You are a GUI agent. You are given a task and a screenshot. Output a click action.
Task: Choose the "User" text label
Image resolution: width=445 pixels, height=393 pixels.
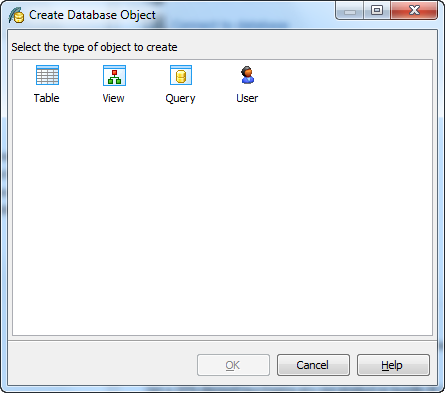(247, 98)
